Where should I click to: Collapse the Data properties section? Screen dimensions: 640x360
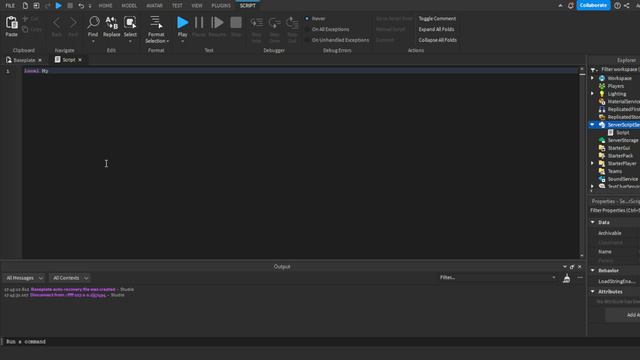[593, 222]
